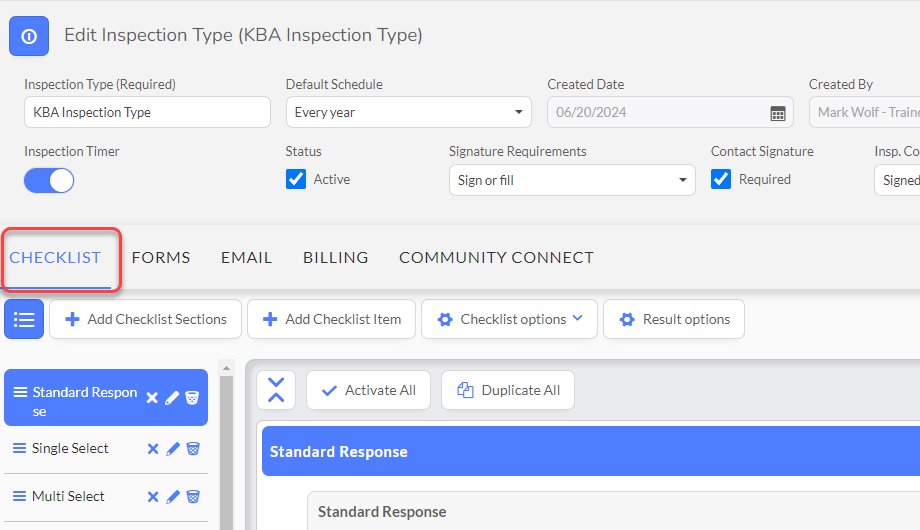Viewport: 920px width, 530px height.
Task: Select the Multi Select section in the list
Action: (68, 497)
